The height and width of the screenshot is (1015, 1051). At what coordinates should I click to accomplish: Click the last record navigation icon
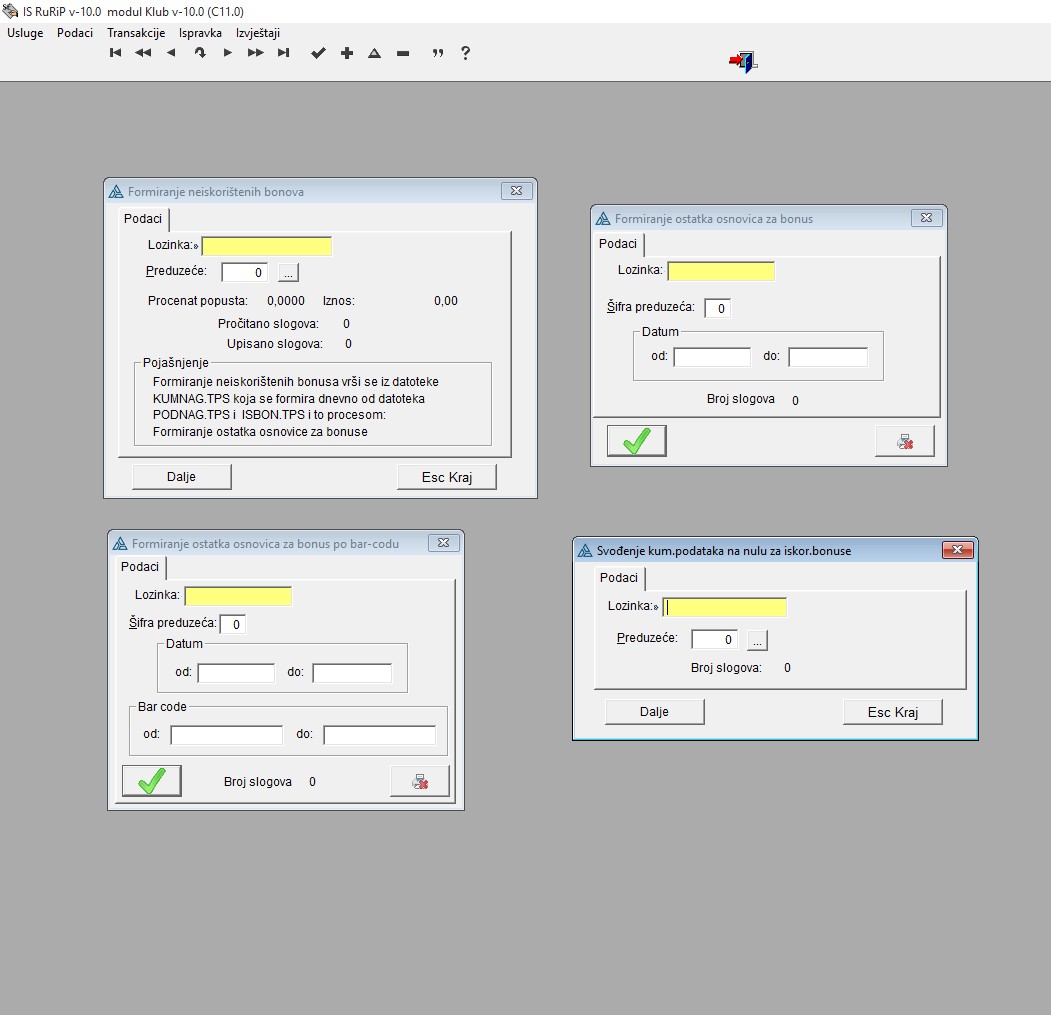point(283,53)
